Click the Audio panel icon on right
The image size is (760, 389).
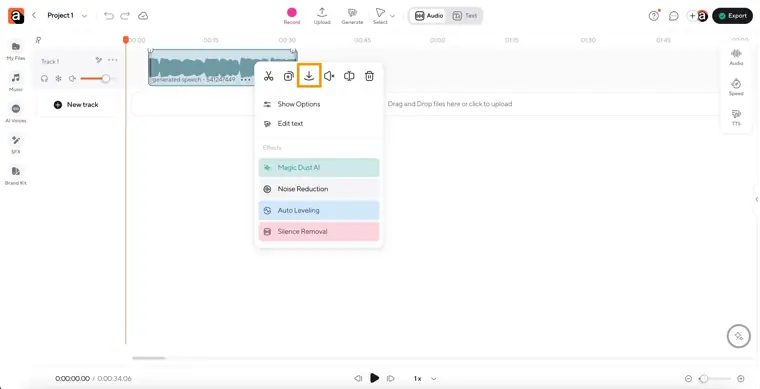(x=736, y=57)
